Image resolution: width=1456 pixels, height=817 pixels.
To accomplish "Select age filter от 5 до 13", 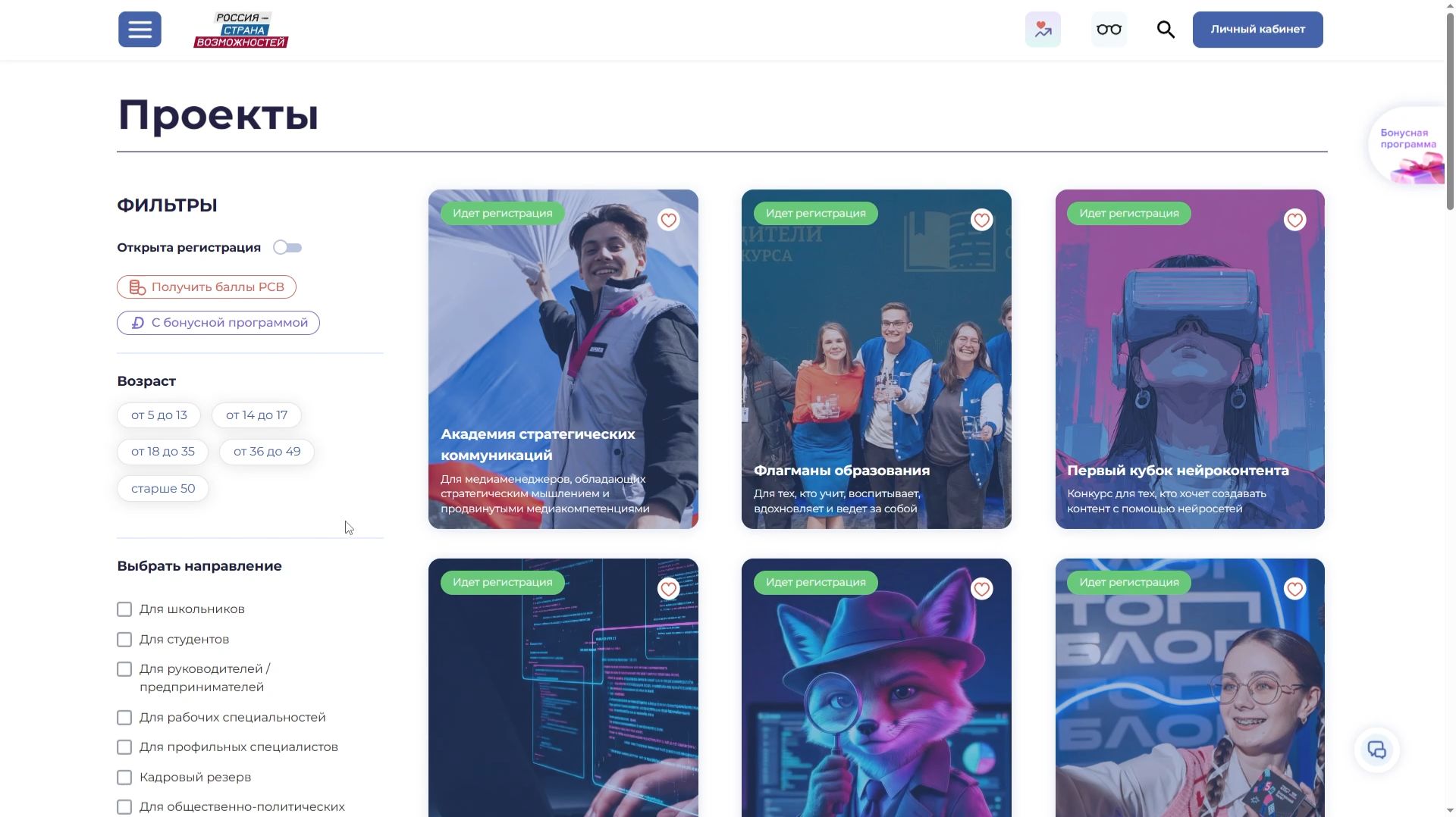I will 158,415.
